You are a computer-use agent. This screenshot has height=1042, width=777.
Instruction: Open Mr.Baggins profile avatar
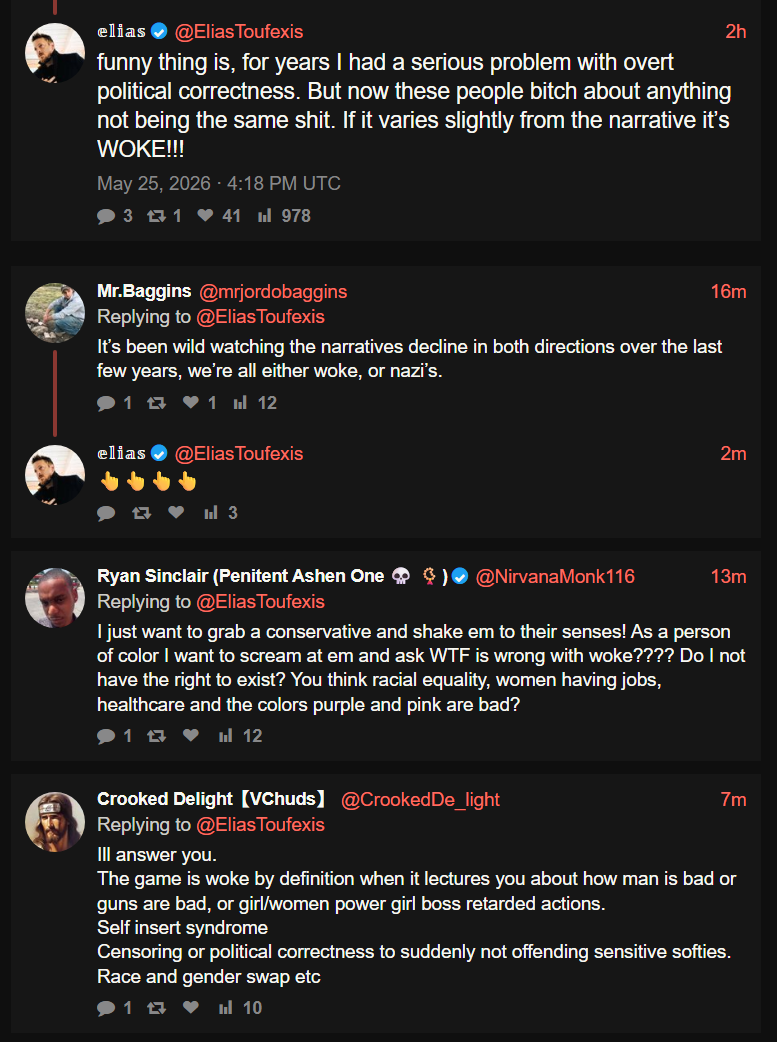pyautogui.click(x=55, y=312)
